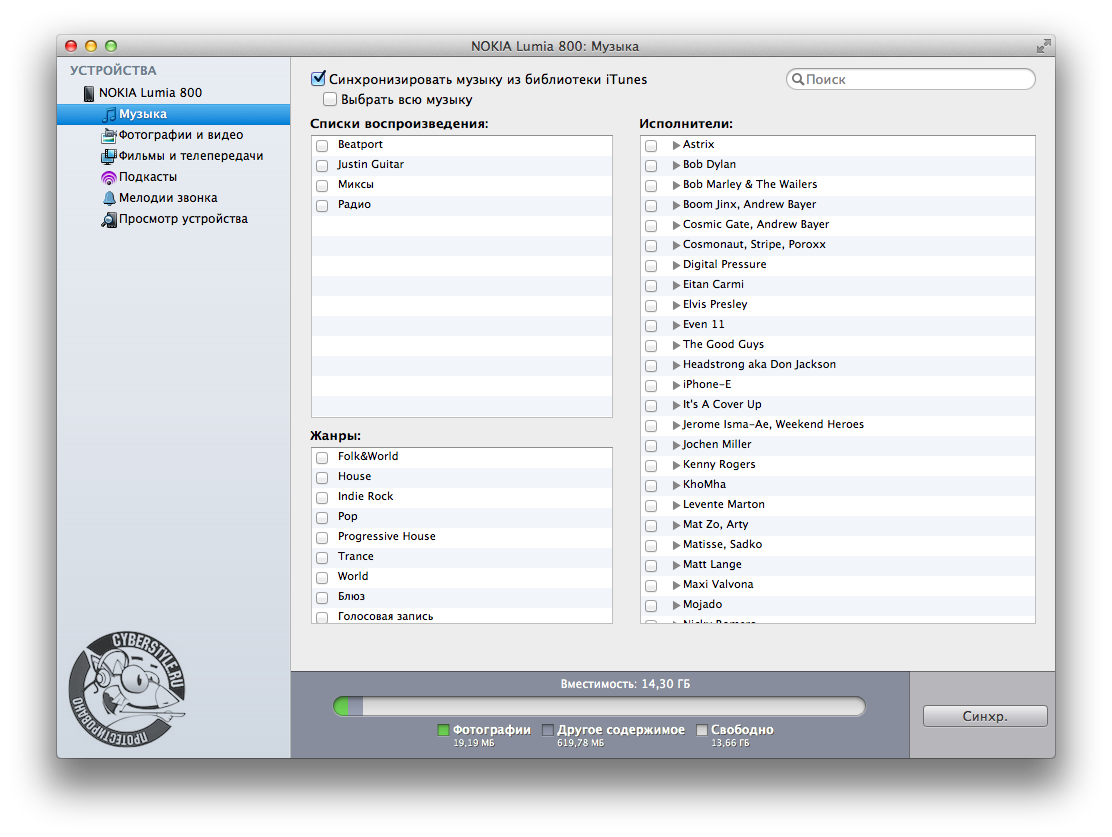The image size is (1112, 837).
Task: Open Фильмы и телепередачи section
Action: [173, 156]
